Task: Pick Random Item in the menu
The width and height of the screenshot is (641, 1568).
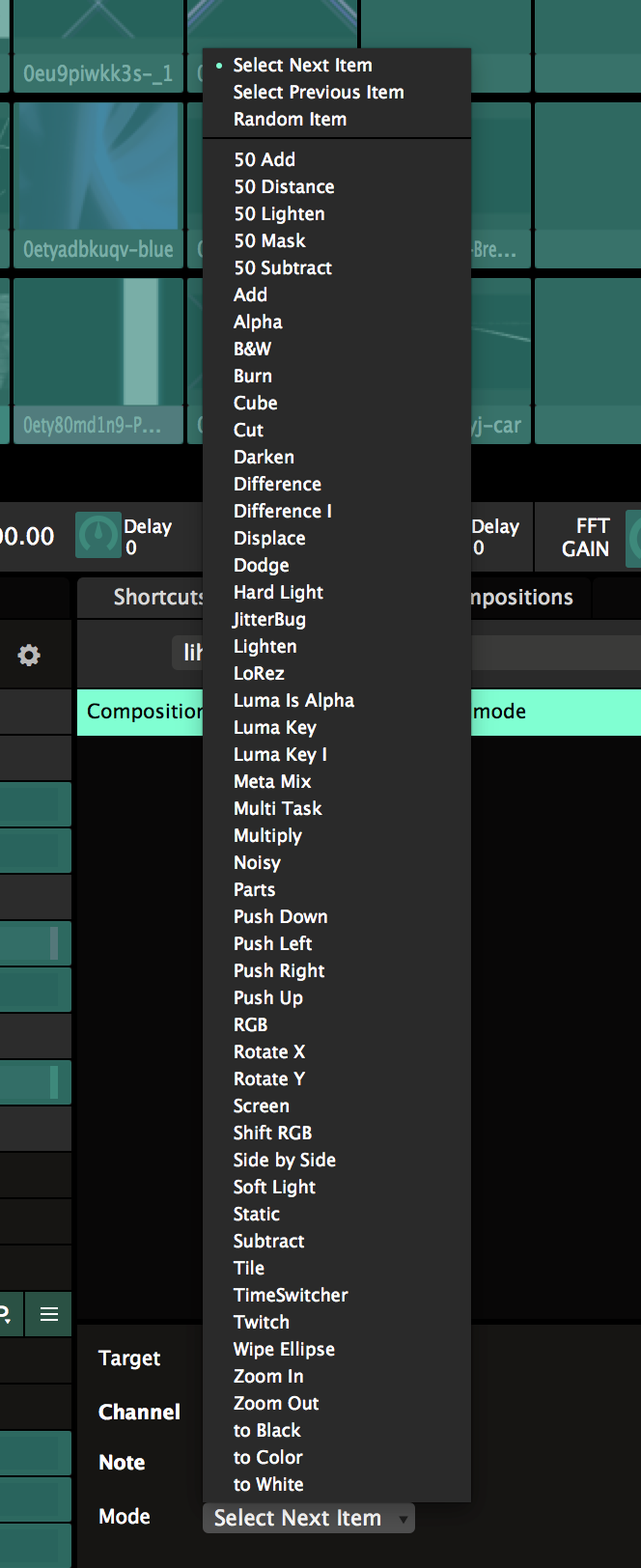Action: [x=290, y=120]
